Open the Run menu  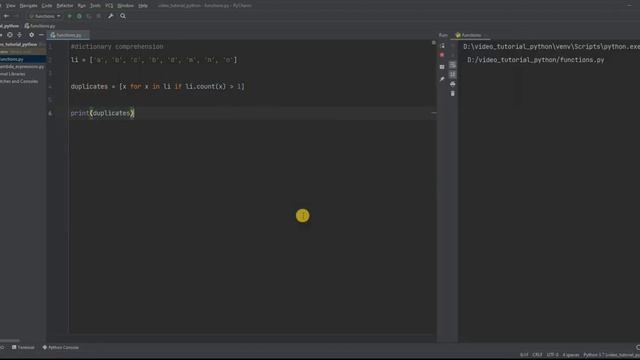click(x=82, y=6)
